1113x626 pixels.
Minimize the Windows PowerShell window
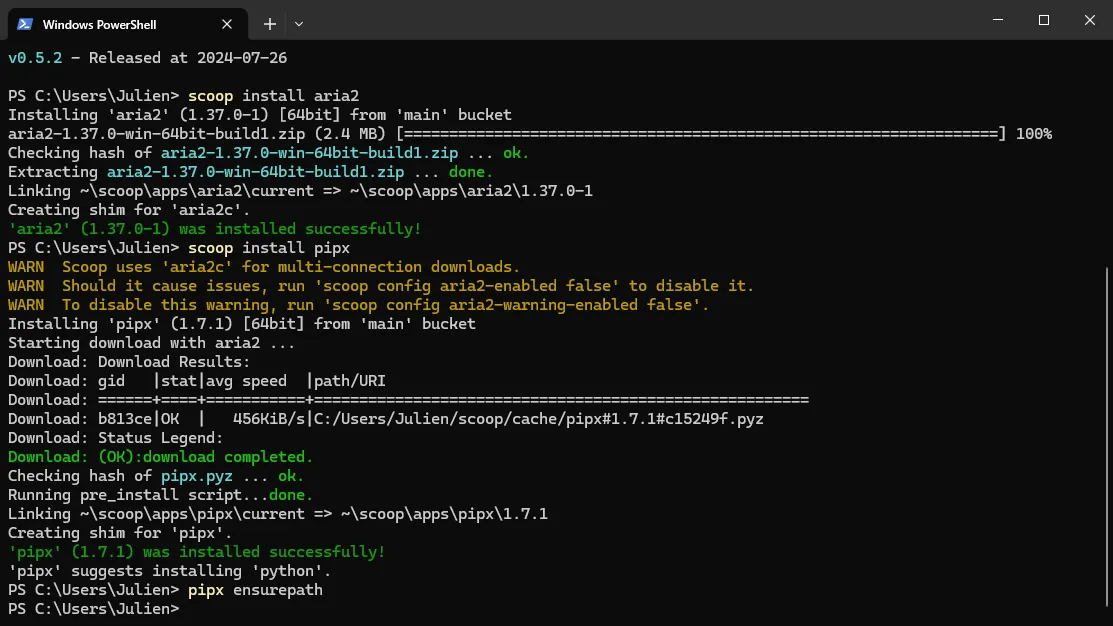[x=997, y=20]
